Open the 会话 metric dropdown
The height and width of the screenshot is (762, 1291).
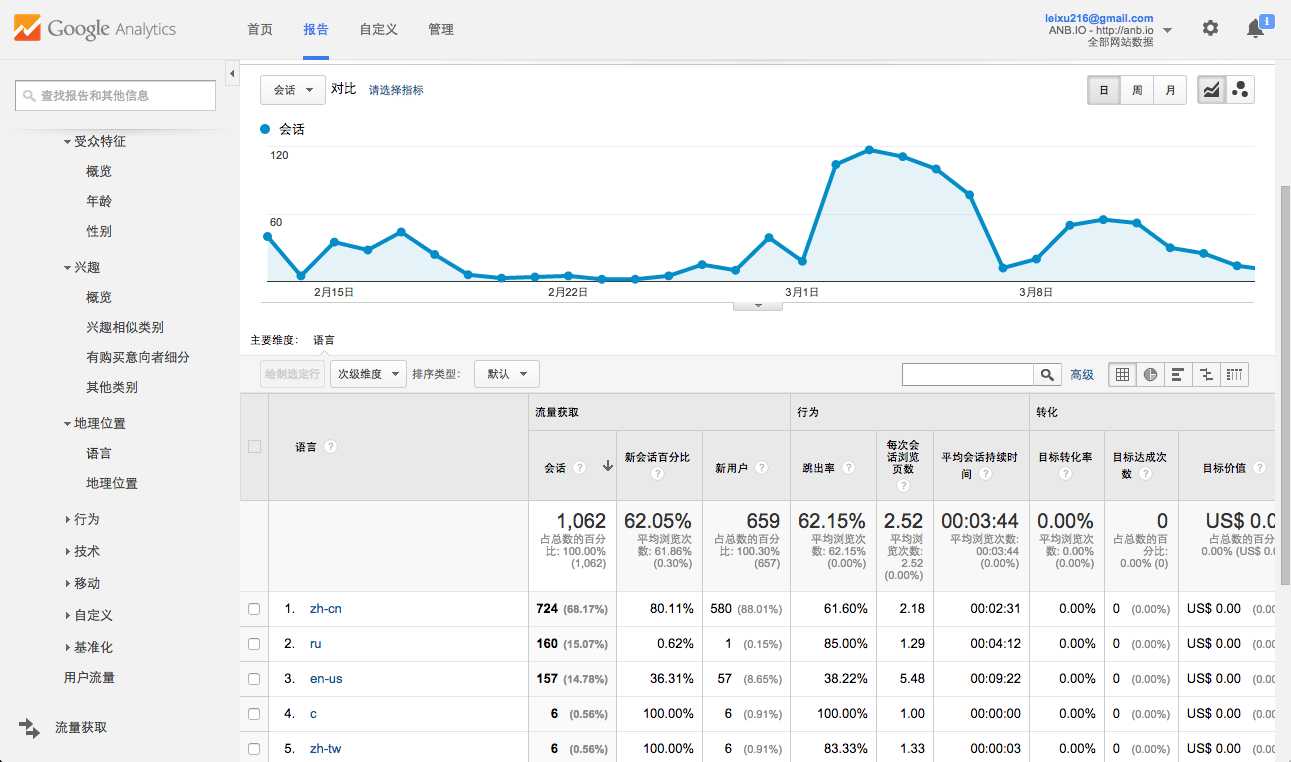pyautogui.click(x=293, y=90)
